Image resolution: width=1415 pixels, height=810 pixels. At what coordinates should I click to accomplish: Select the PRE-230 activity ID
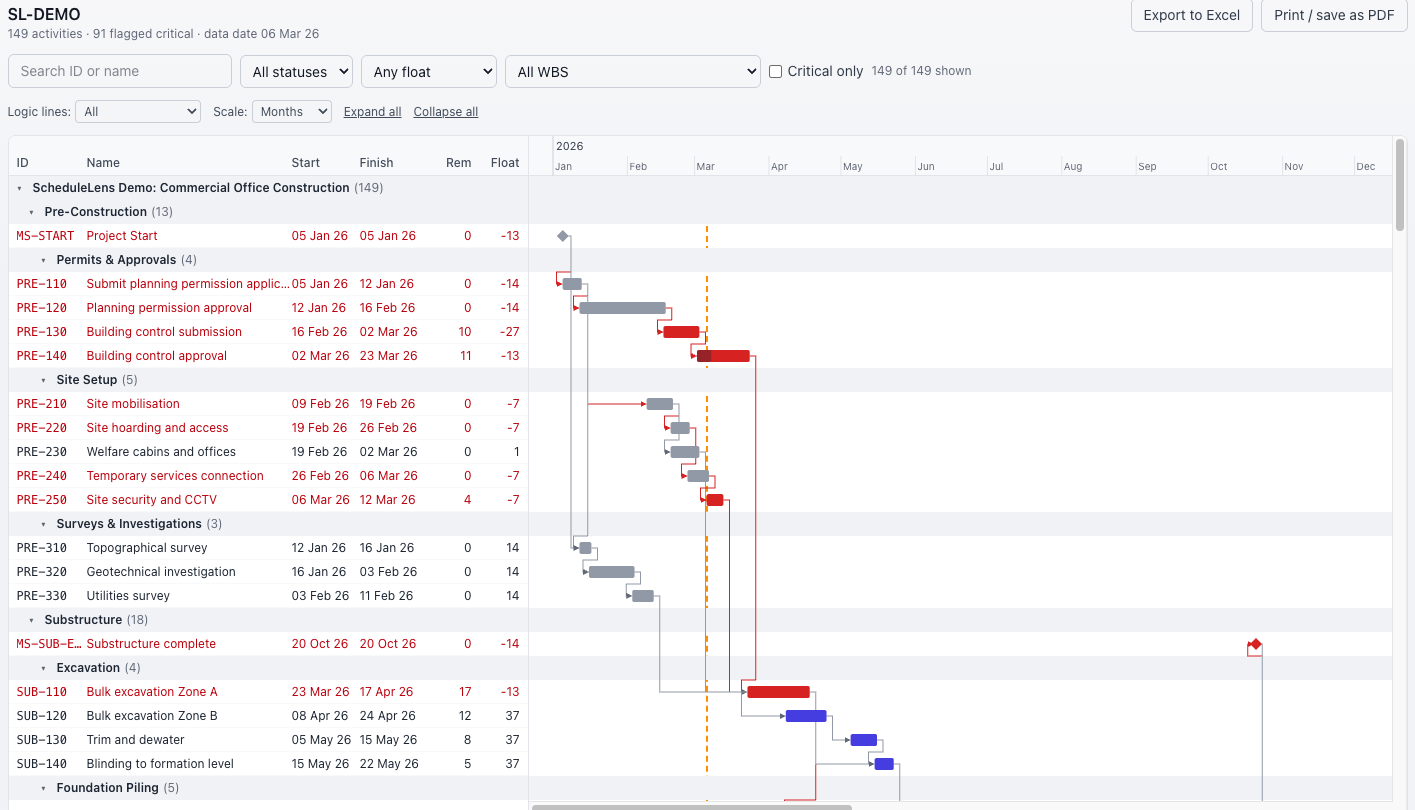(42, 452)
